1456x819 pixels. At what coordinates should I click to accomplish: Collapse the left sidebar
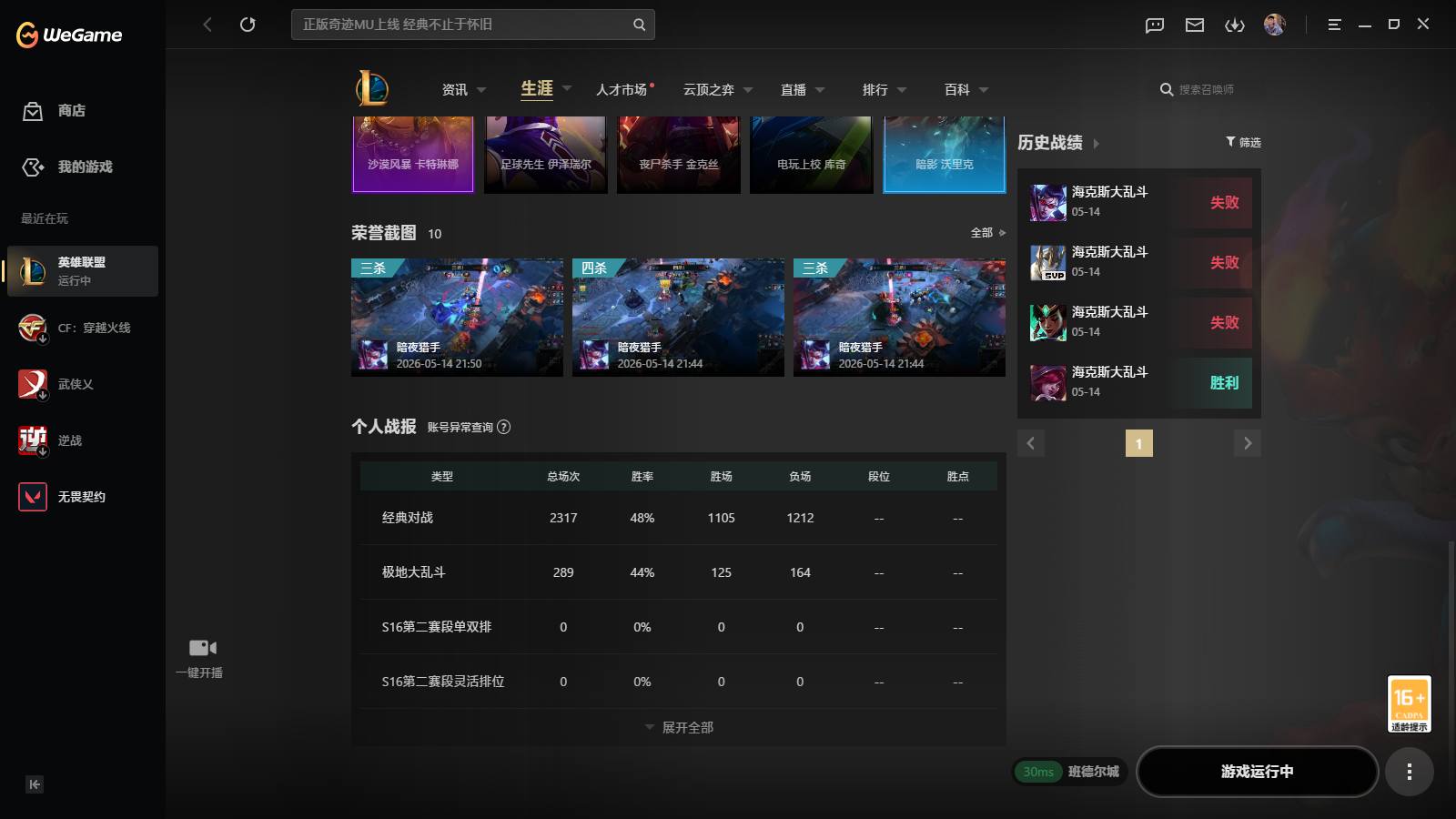35,784
